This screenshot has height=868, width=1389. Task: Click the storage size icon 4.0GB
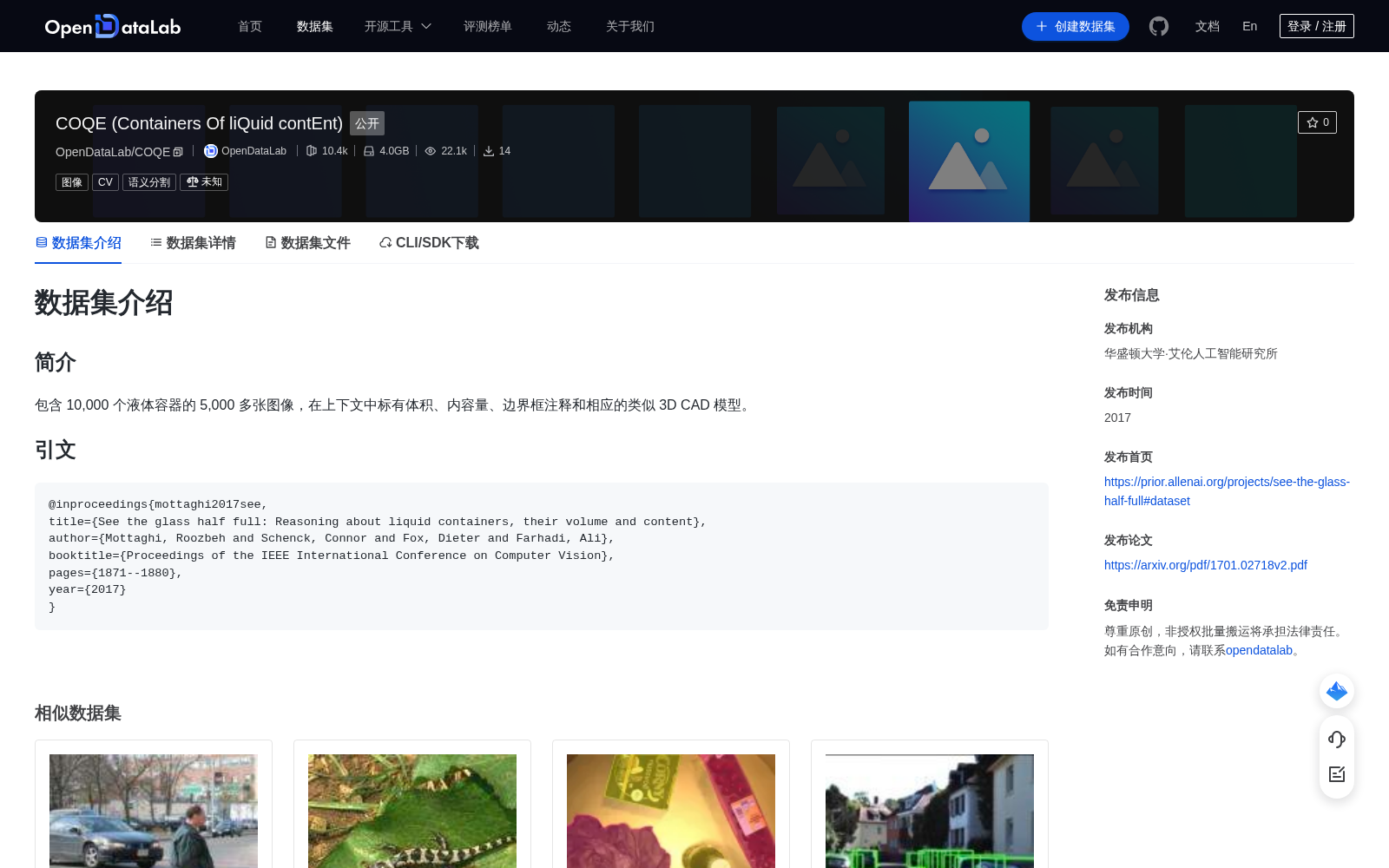(x=369, y=151)
